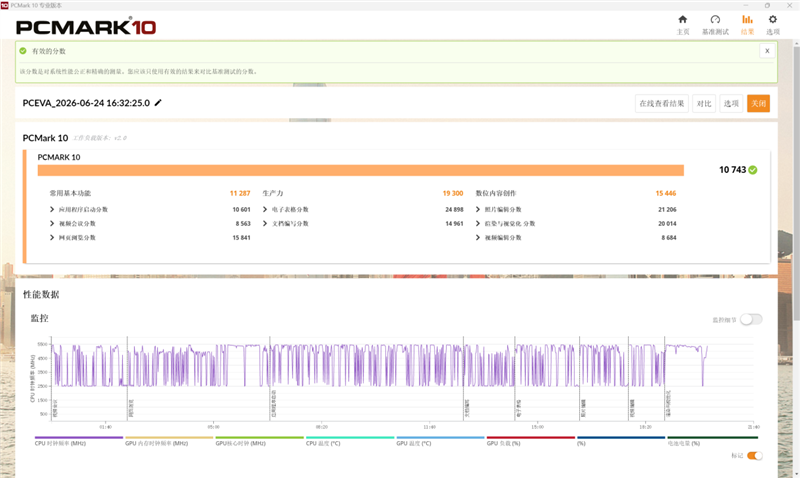
Task: Select the results bar chart icon
Action: (747, 20)
